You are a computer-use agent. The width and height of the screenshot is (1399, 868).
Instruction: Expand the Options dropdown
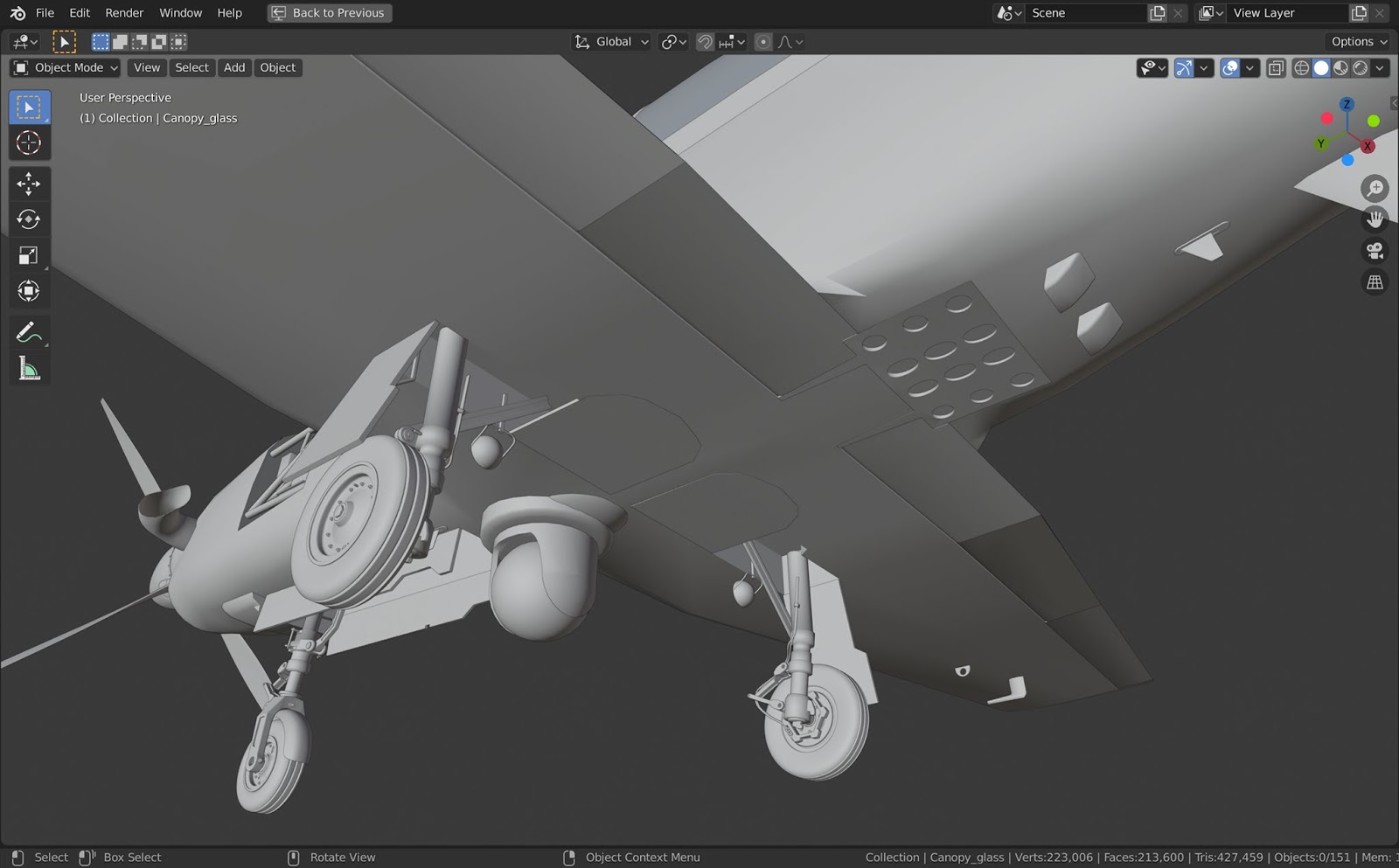pos(1357,41)
